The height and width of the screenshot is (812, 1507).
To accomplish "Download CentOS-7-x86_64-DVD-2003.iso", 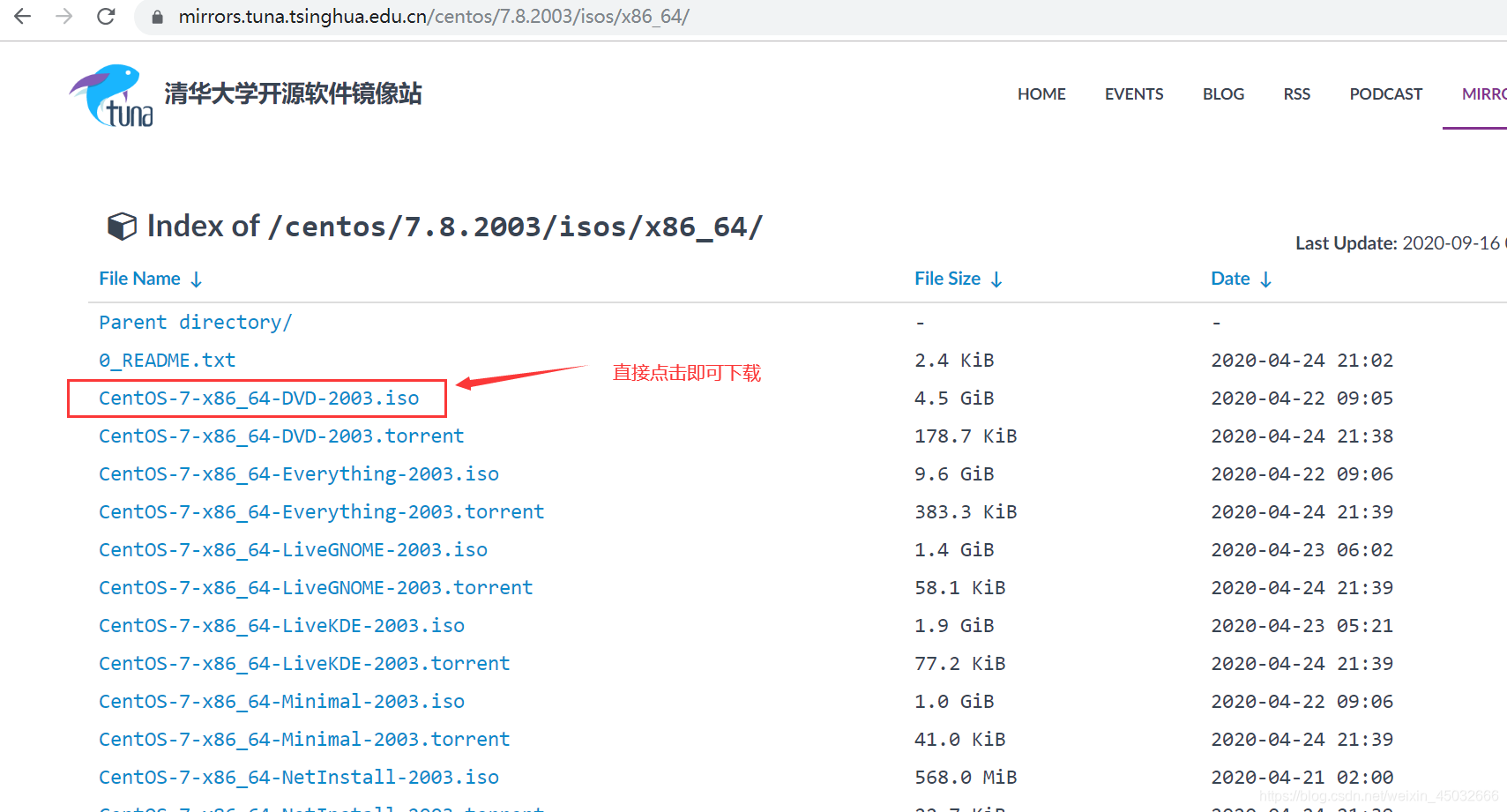I will click(x=258, y=399).
